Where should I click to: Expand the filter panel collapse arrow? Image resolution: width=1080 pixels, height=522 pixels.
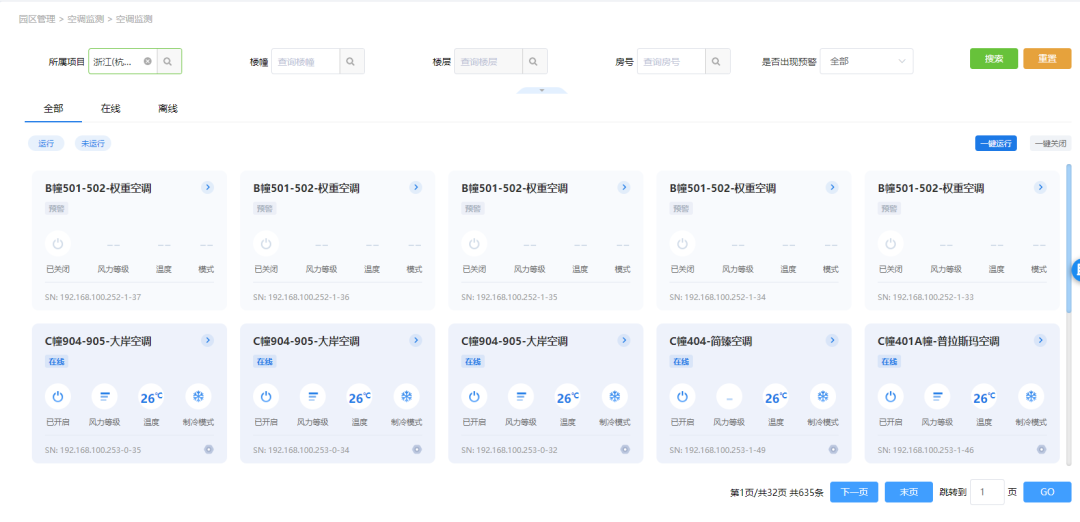[541, 90]
